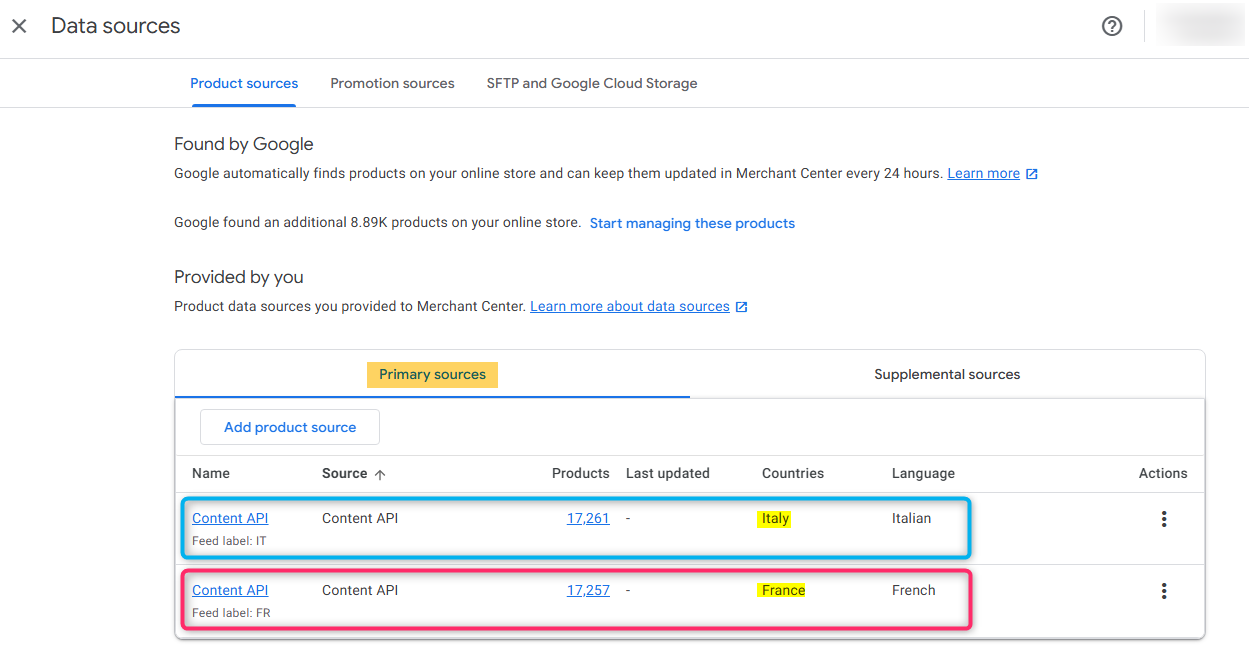Open SFTP and Google Cloud Storage tab
Viewport: 1249px width, 655px height.
click(x=592, y=83)
